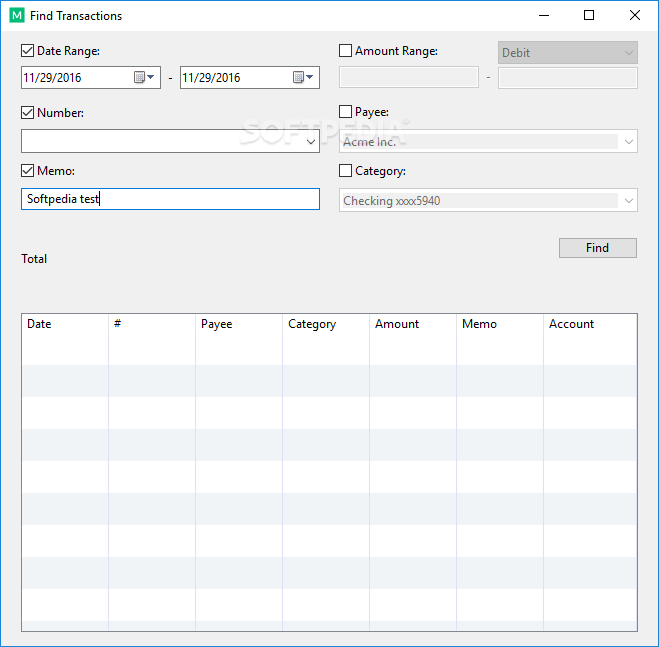Click the Find button
Viewport: 659px width, 647px height.
click(x=598, y=248)
